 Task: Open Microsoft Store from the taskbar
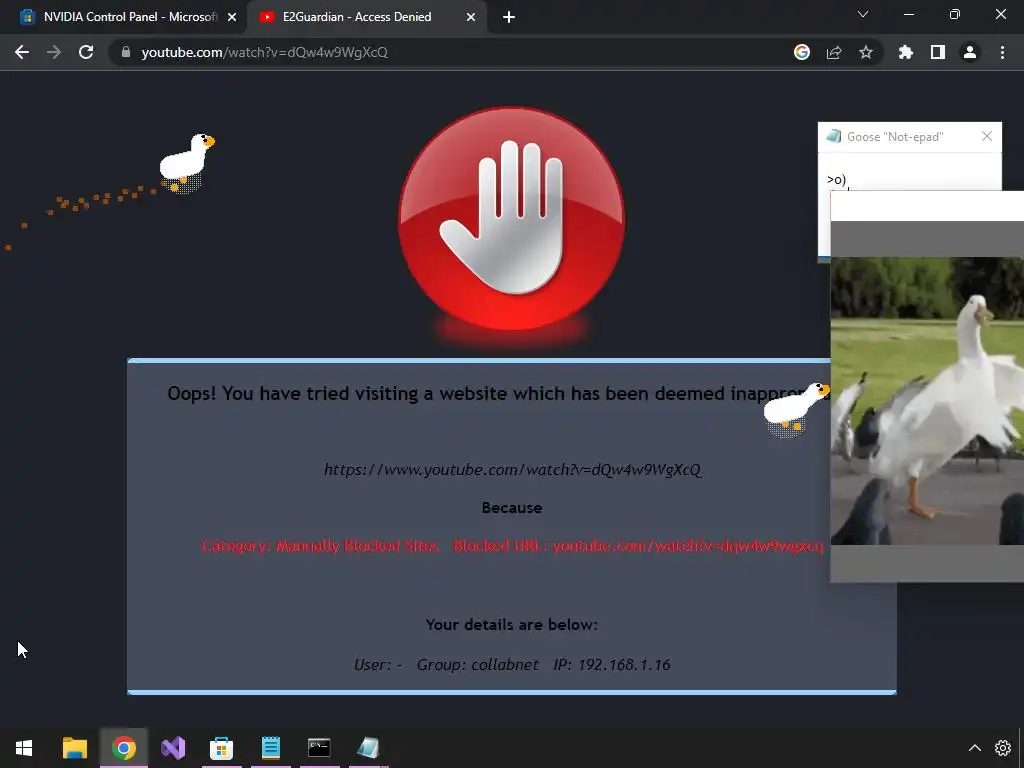tap(221, 748)
